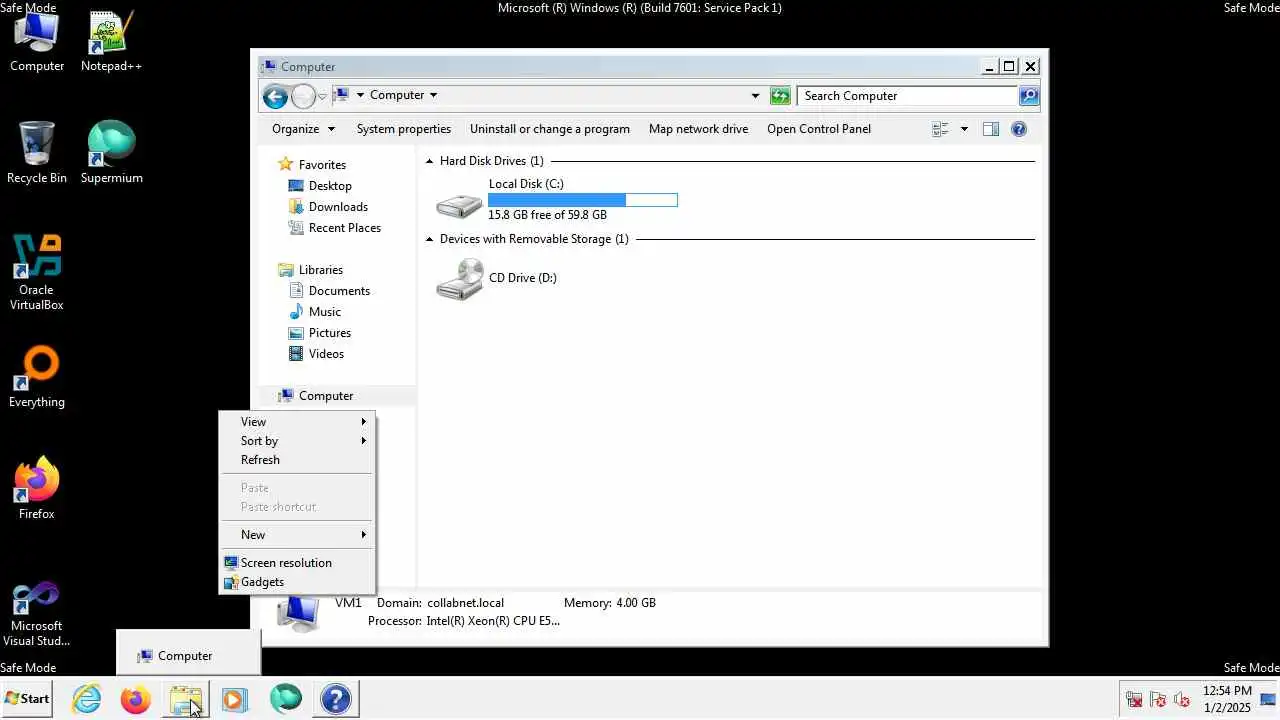Image resolution: width=1280 pixels, height=720 pixels.
Task: Click the Search Computer field
Action: (907, 96)
